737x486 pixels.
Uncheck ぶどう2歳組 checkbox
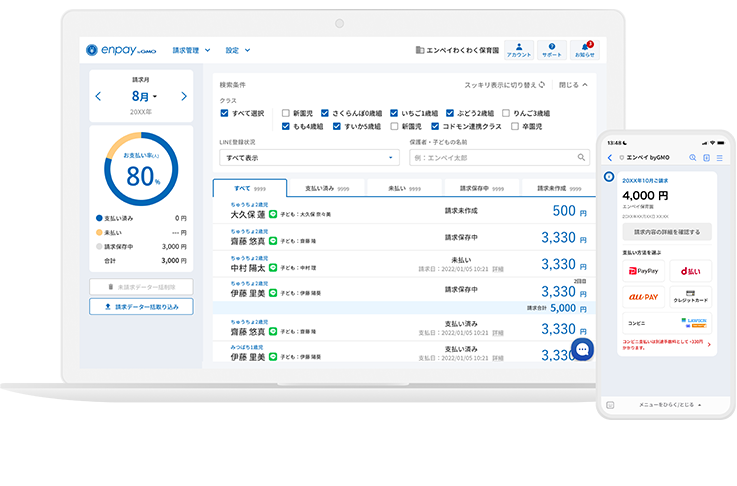450,113
